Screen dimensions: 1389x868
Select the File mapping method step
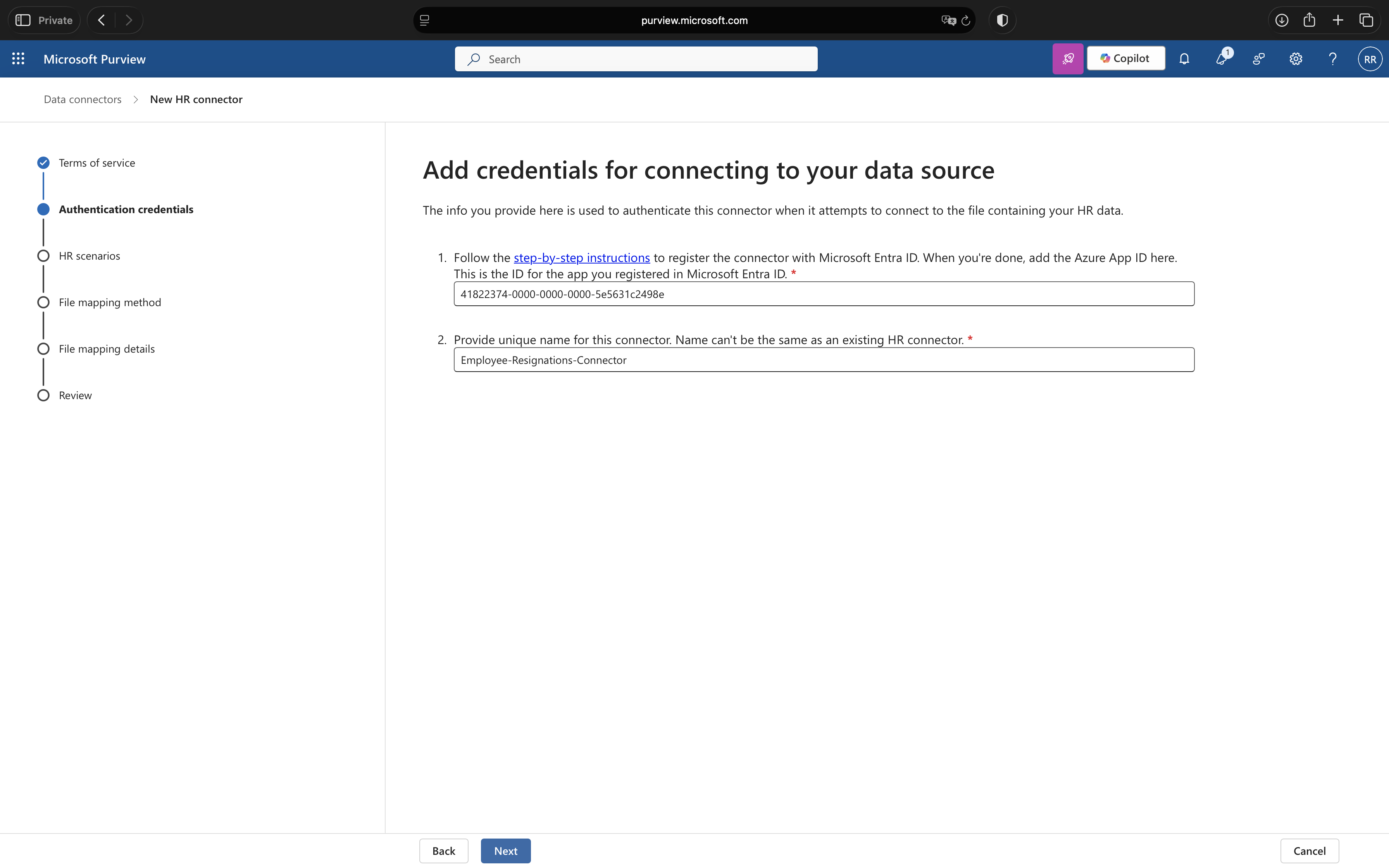110,303
